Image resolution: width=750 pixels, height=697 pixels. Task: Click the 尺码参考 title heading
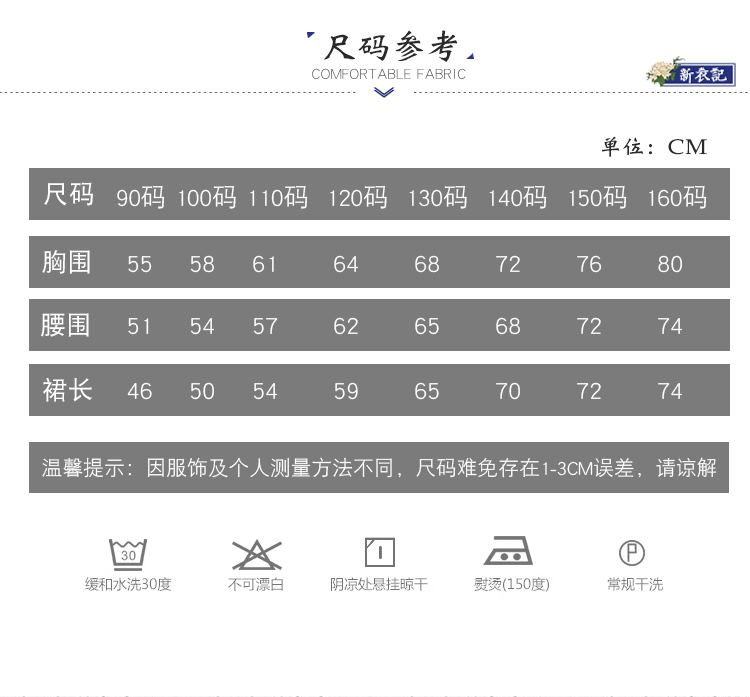pyautogui.click(x=389, y=47)
